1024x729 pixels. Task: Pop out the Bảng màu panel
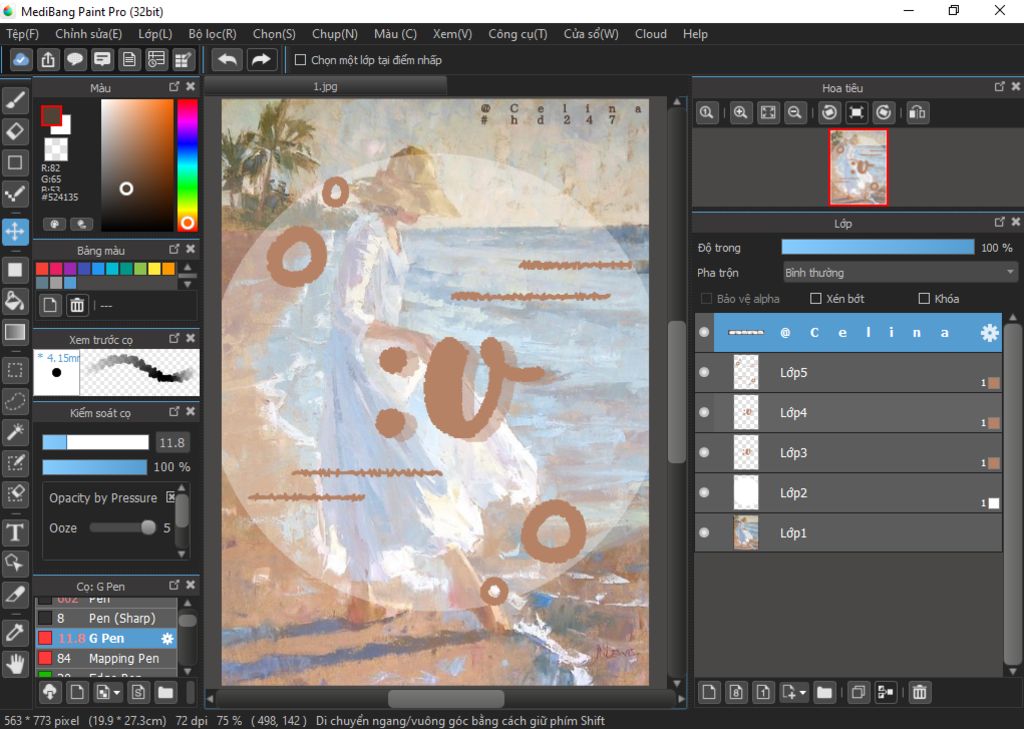[x=174, y=250]
